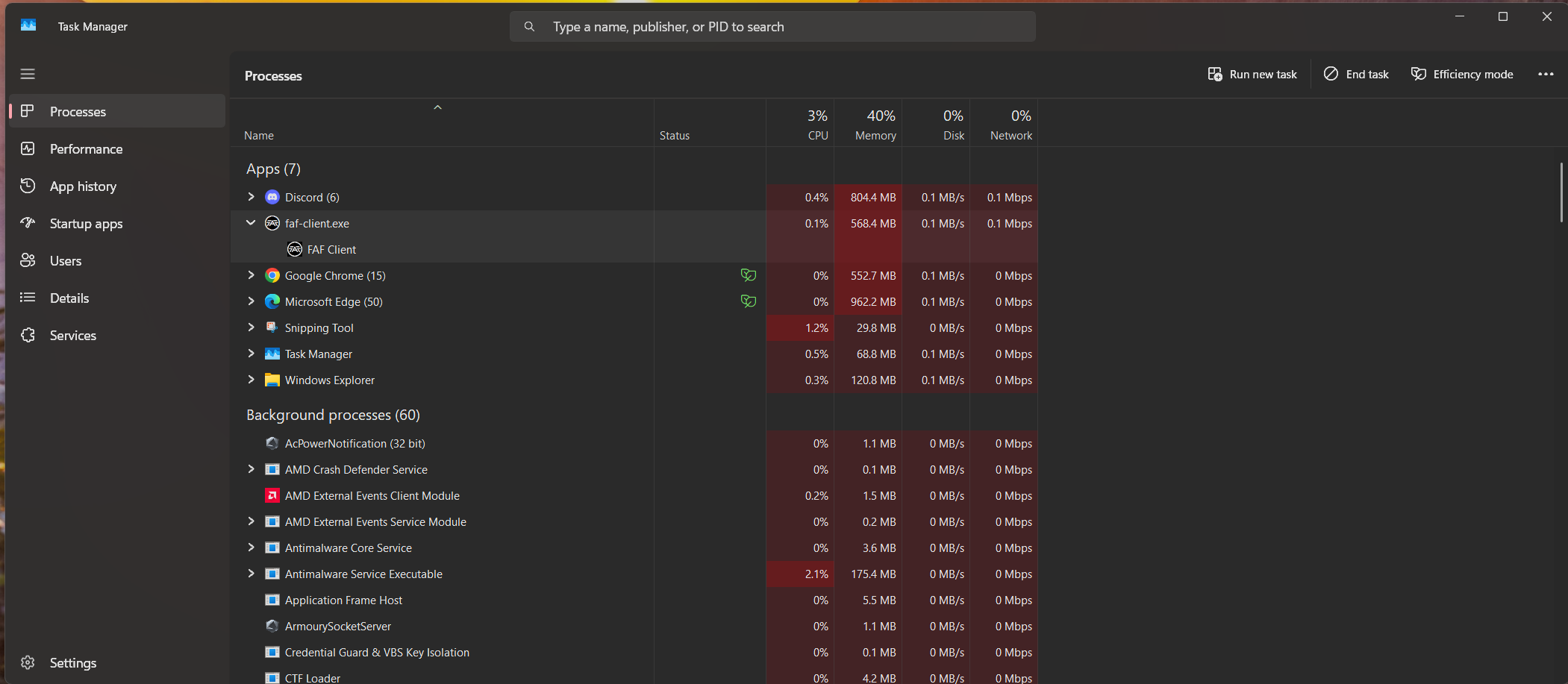Viewport: 1568px width, 684px height.
Task: Minimize the Task Manager window
Action: pos(1460,16)
